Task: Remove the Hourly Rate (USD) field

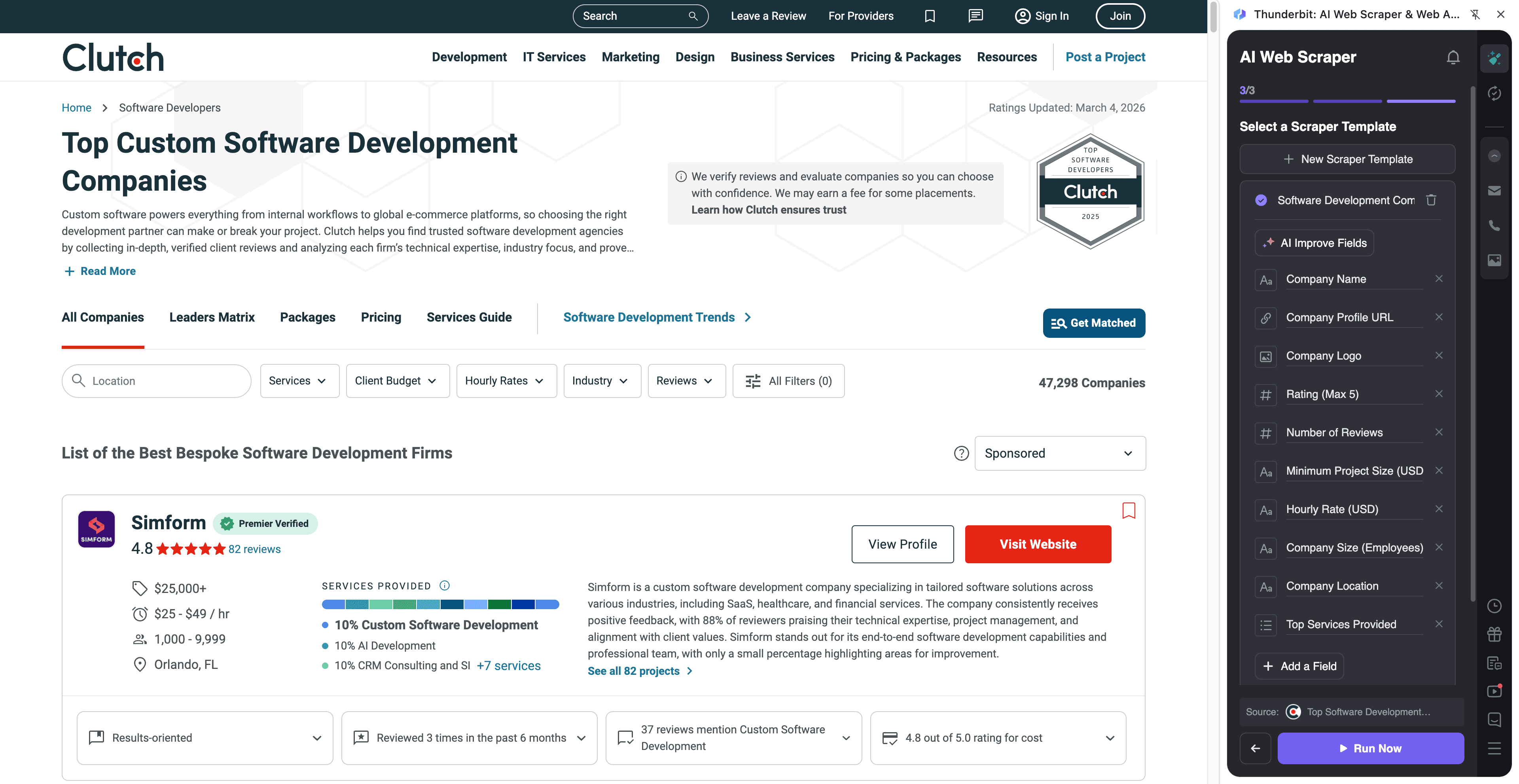Action: pos(1439,509)
